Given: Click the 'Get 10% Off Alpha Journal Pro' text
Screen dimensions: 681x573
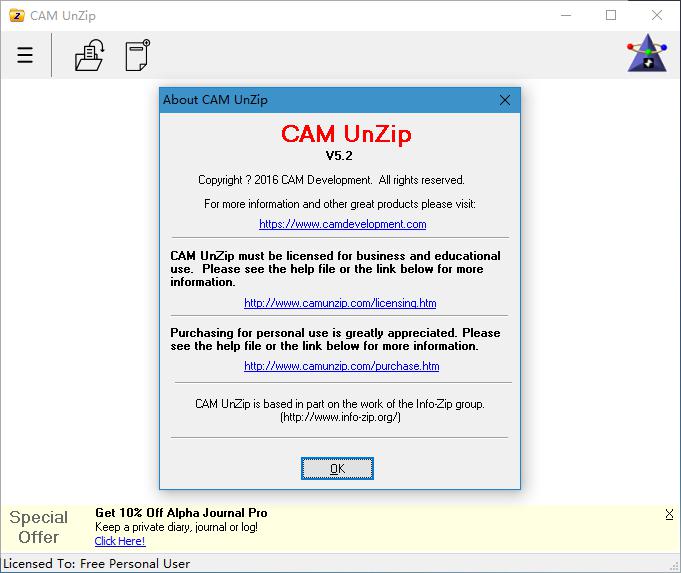Looking at the screenshot, I should 181,513.
